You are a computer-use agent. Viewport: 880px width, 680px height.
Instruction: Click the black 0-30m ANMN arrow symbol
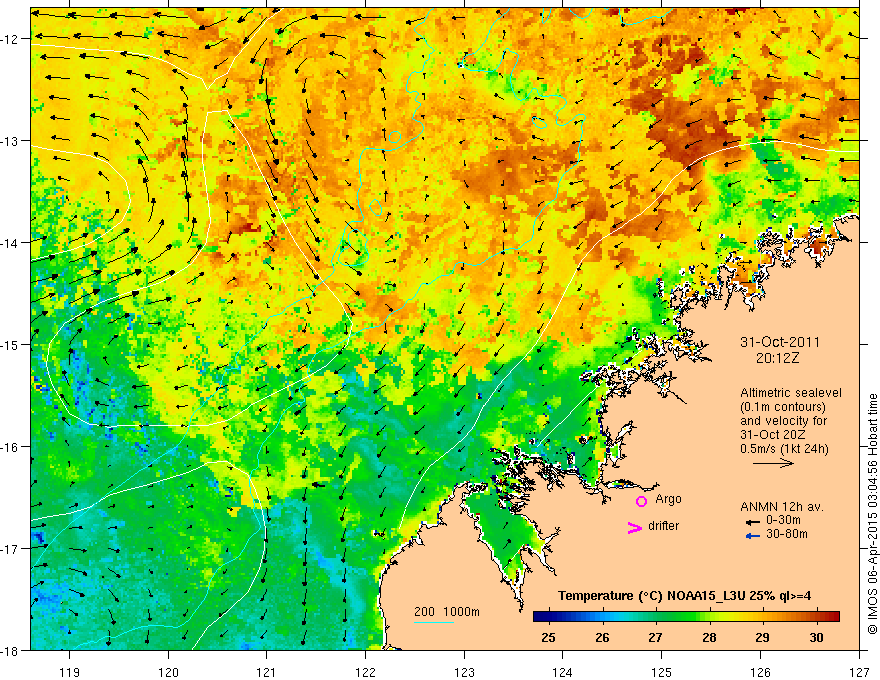coord(752,522)
